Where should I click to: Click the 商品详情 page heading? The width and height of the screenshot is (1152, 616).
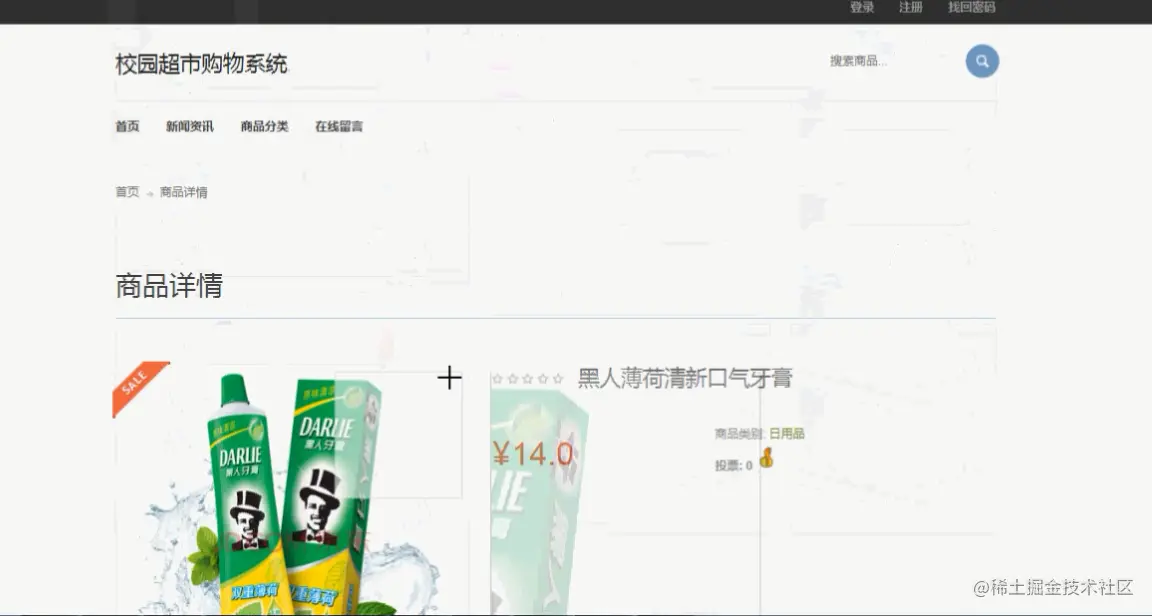pyautogui.click(x=169, y=286)
